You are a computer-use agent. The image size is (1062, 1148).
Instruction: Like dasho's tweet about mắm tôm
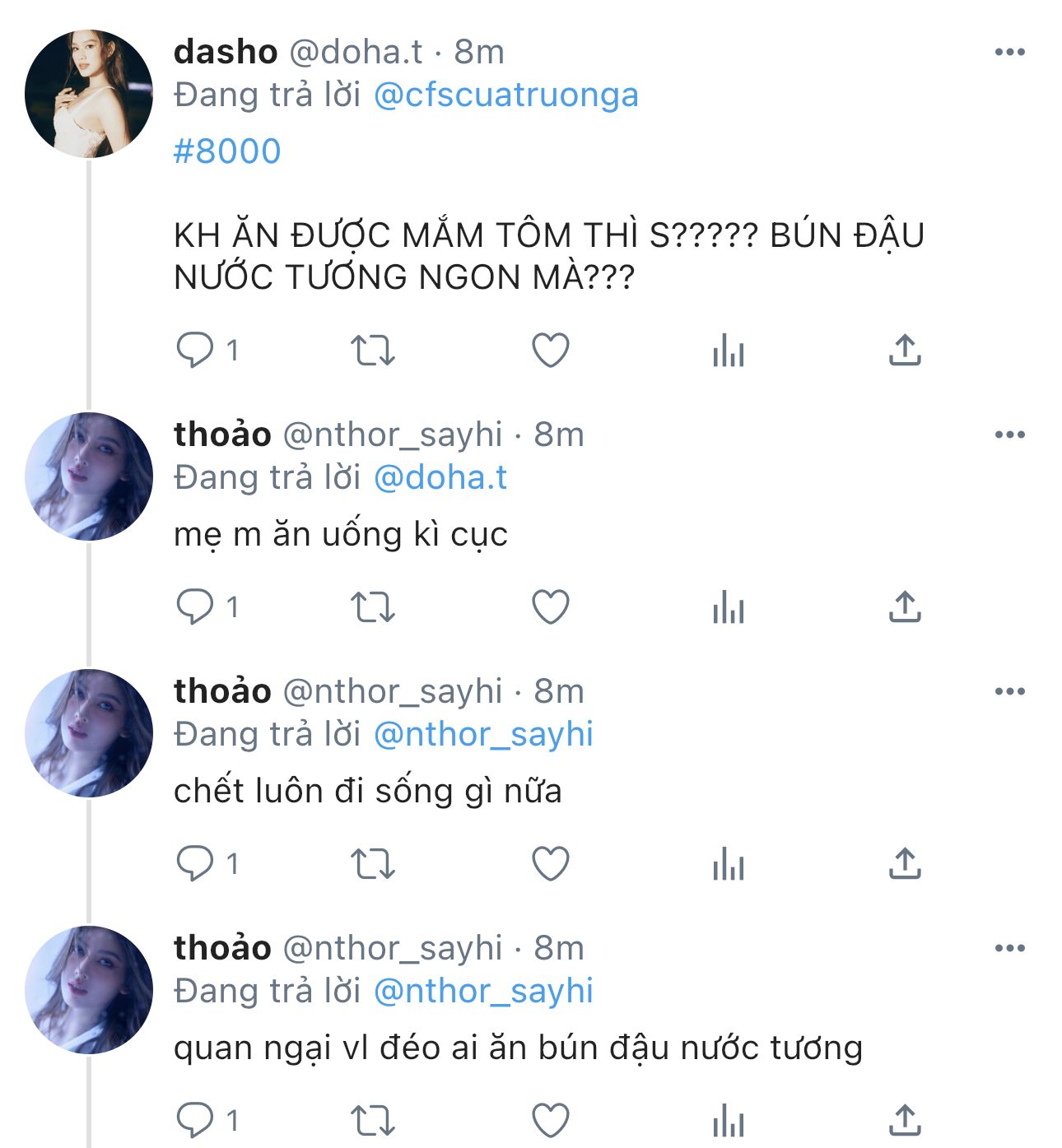tap(550, 350)
